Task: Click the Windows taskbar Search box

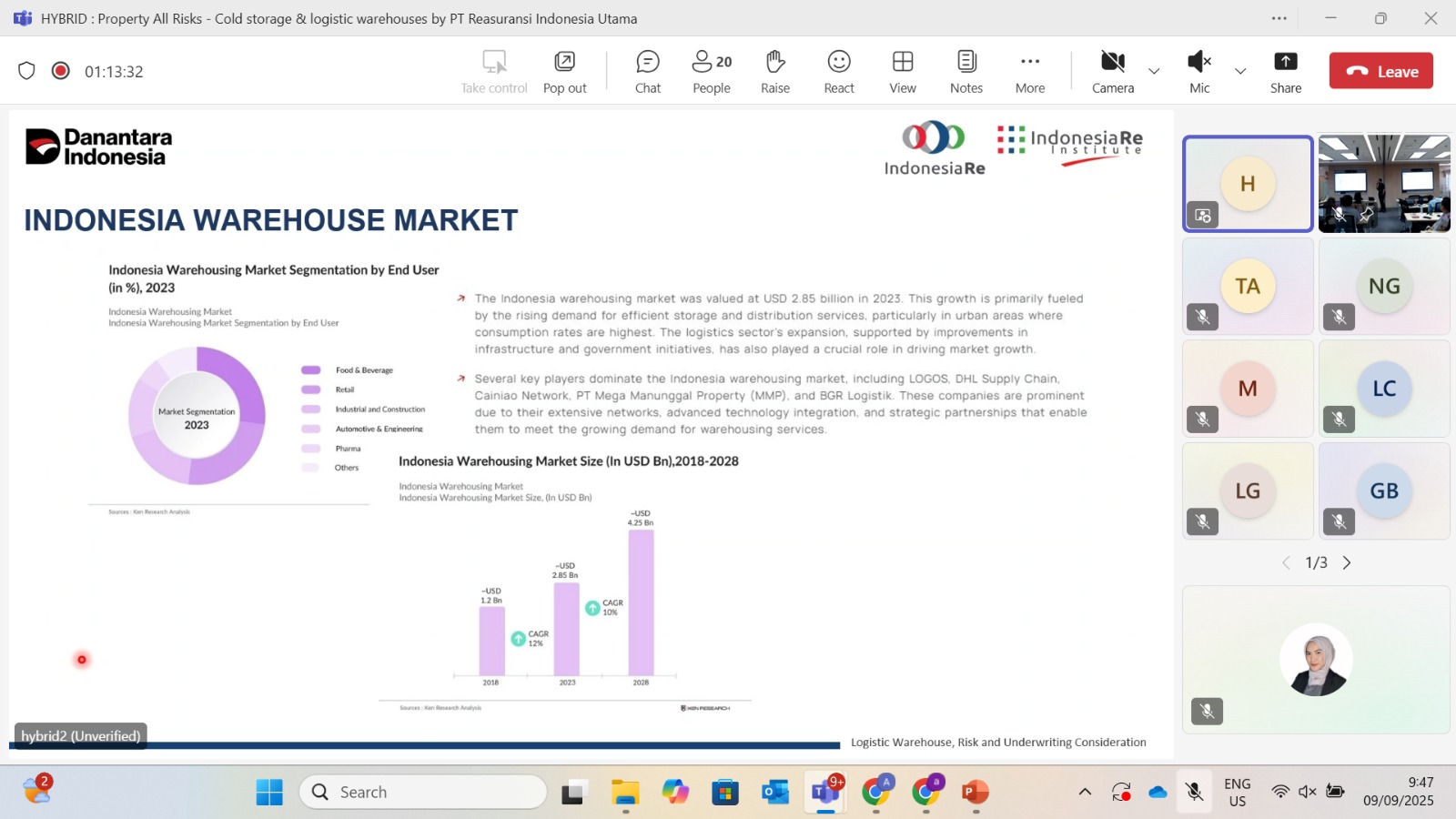Action: tap(423, 792)
